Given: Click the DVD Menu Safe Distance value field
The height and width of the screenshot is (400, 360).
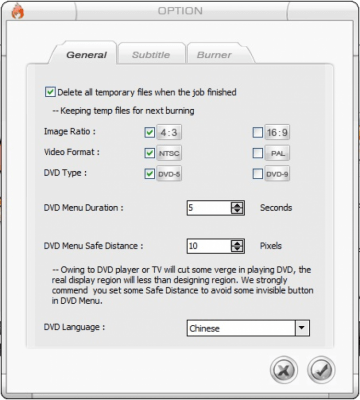Looking at the screenshot, I should (x=209, y=246).
